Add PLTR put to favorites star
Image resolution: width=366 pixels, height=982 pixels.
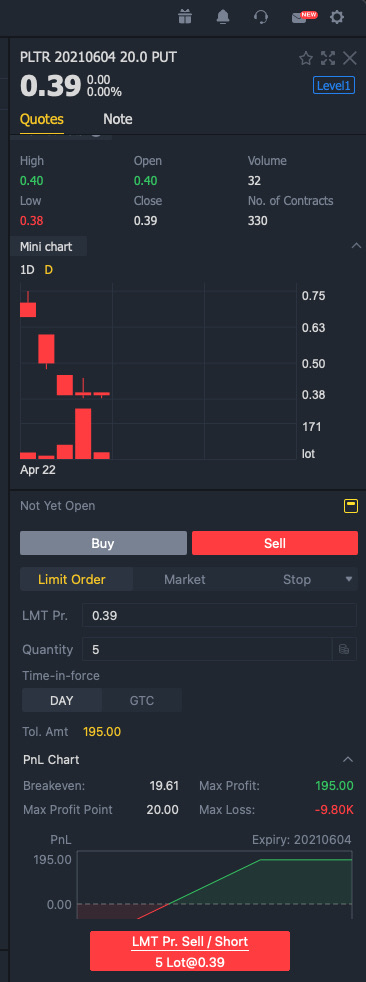coord(306,59)
